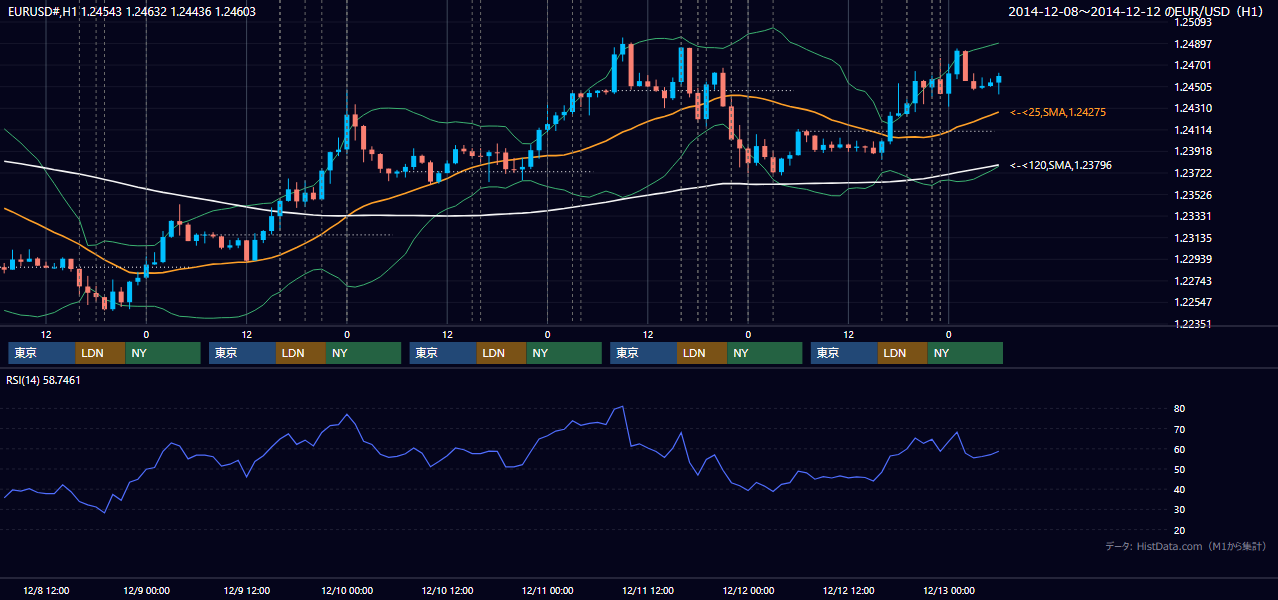Click price axis value 1.23918

coord(1192,151)
